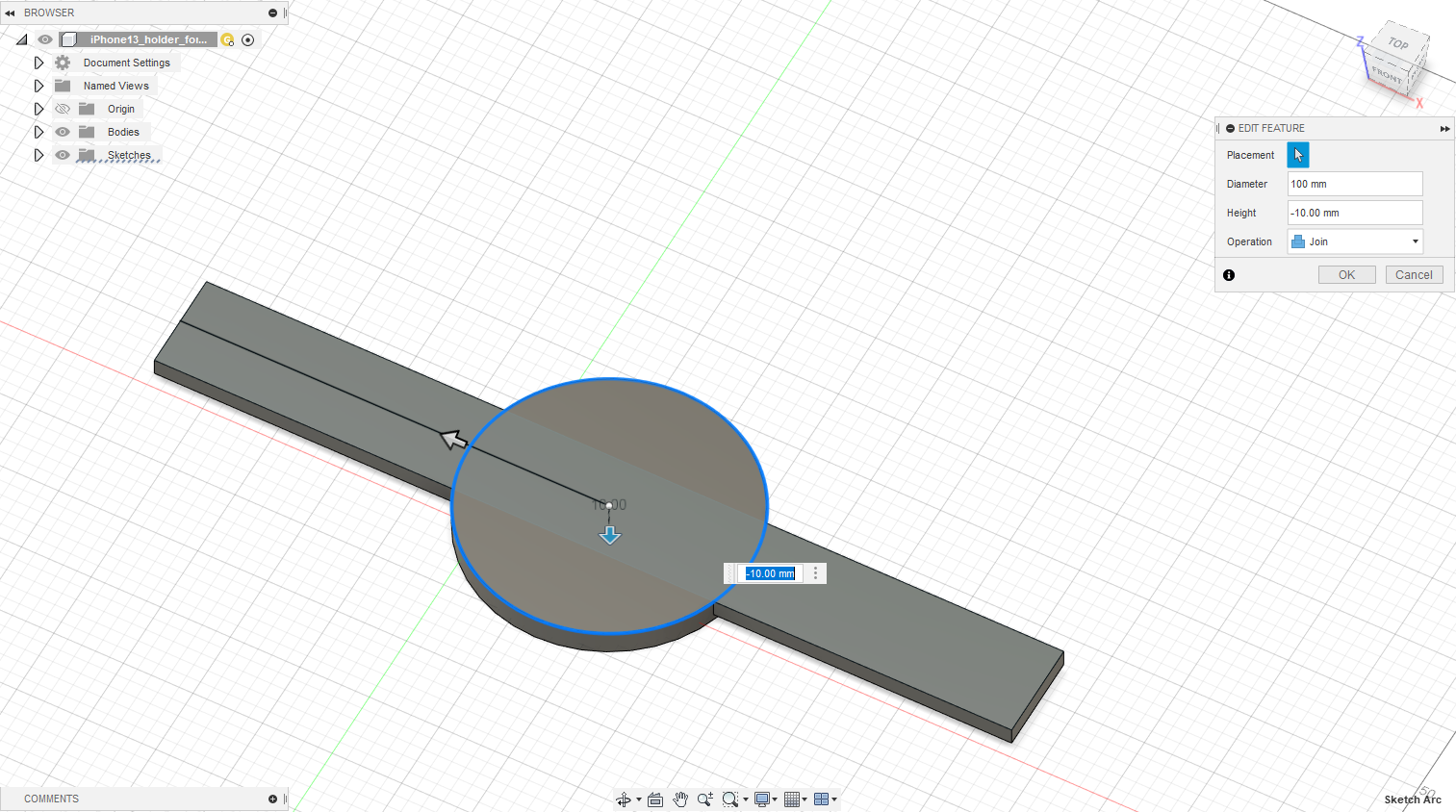Click the Bodies folder icon
This screenshot has width=1456, height=812.
click(x=87, y=132)
